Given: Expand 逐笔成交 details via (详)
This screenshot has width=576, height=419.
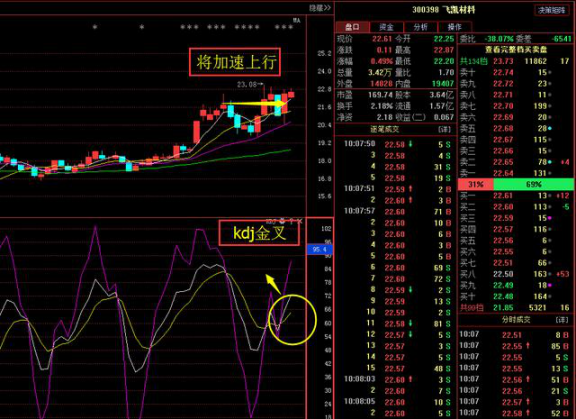Looking at the screenshot, I should pyautogui.click(x=444, y=130).
